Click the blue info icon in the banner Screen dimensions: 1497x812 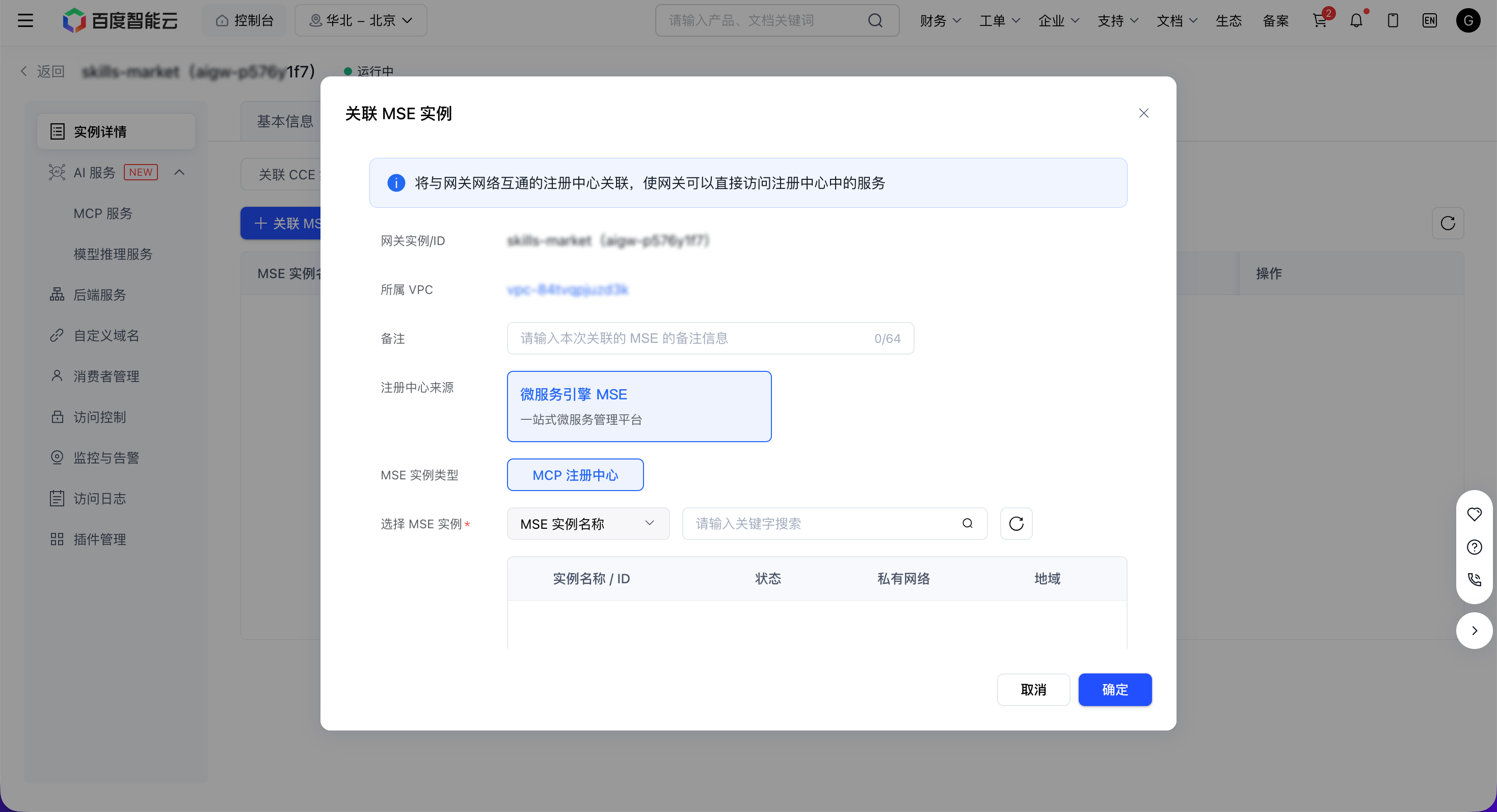[396, 183]
